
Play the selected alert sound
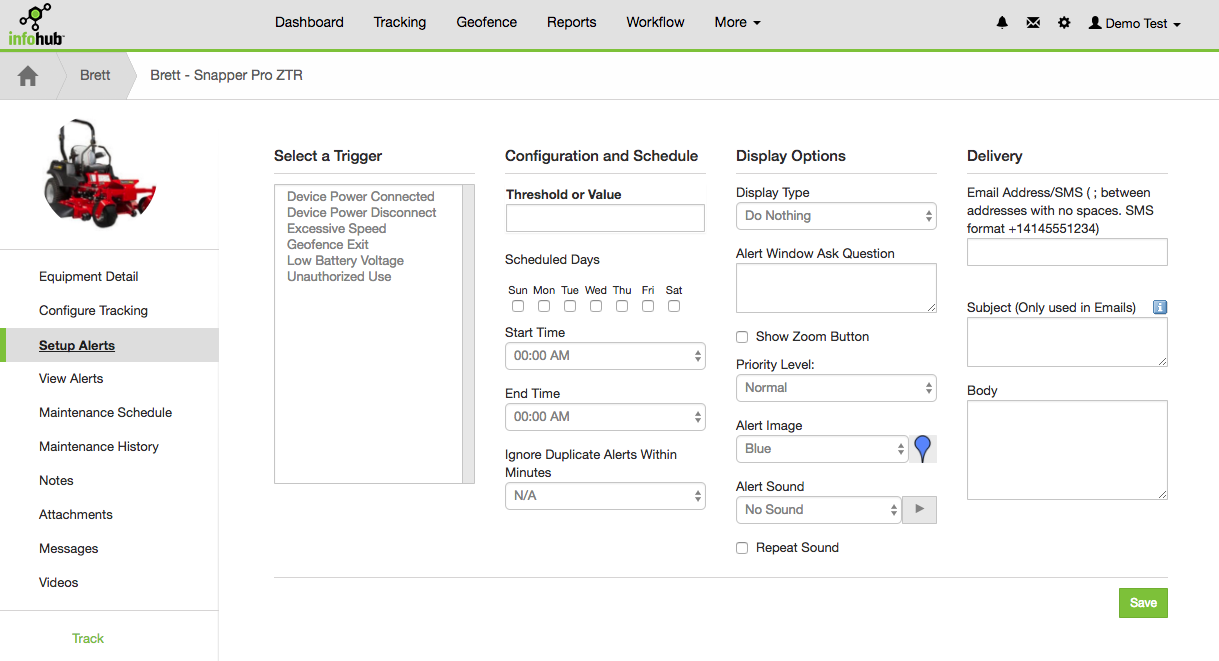click(920, 510)
